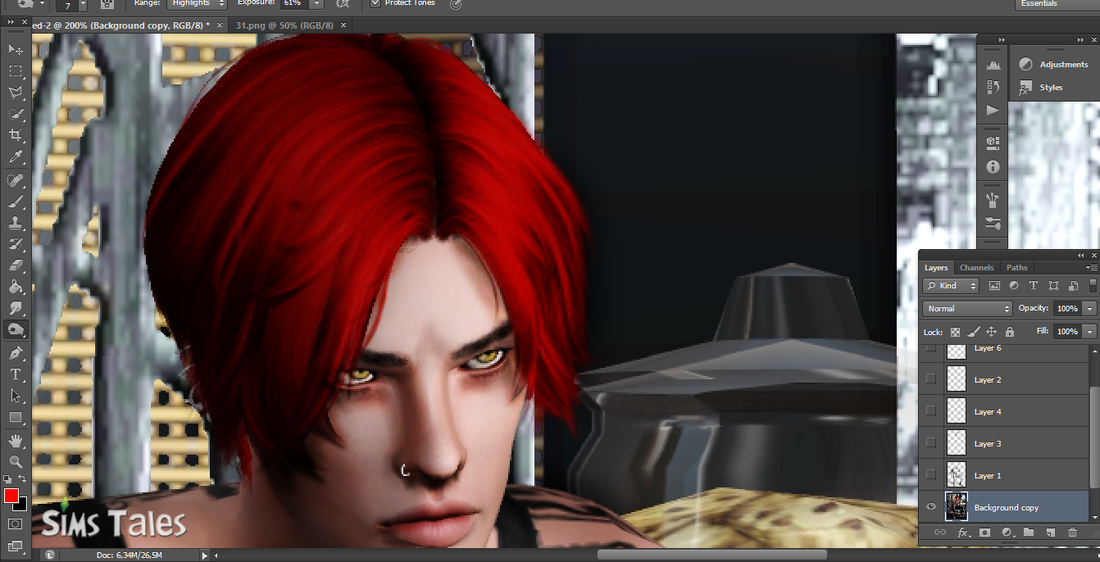Select the Brush tool
Image resolution: width=1100 pixels, height=562 pixels.
pos(15,202)
